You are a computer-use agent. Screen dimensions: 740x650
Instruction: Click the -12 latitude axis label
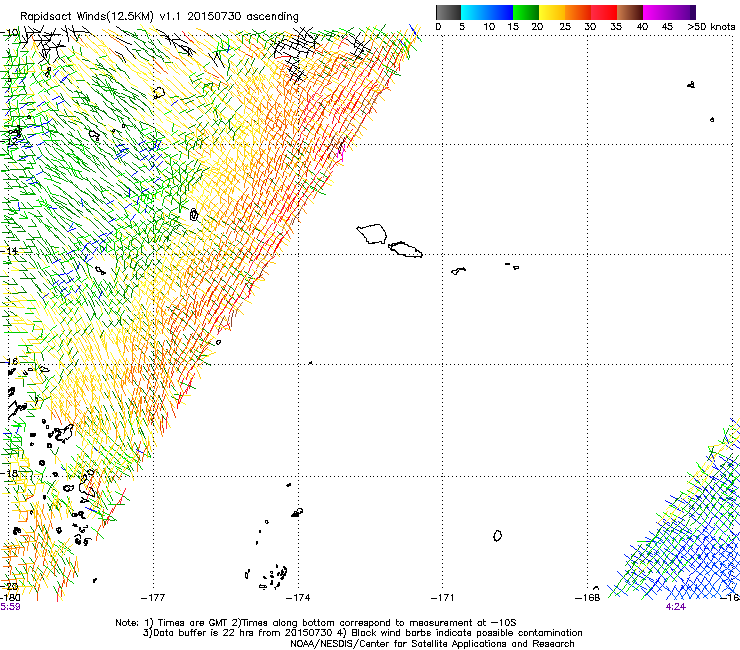click(9, 141)
